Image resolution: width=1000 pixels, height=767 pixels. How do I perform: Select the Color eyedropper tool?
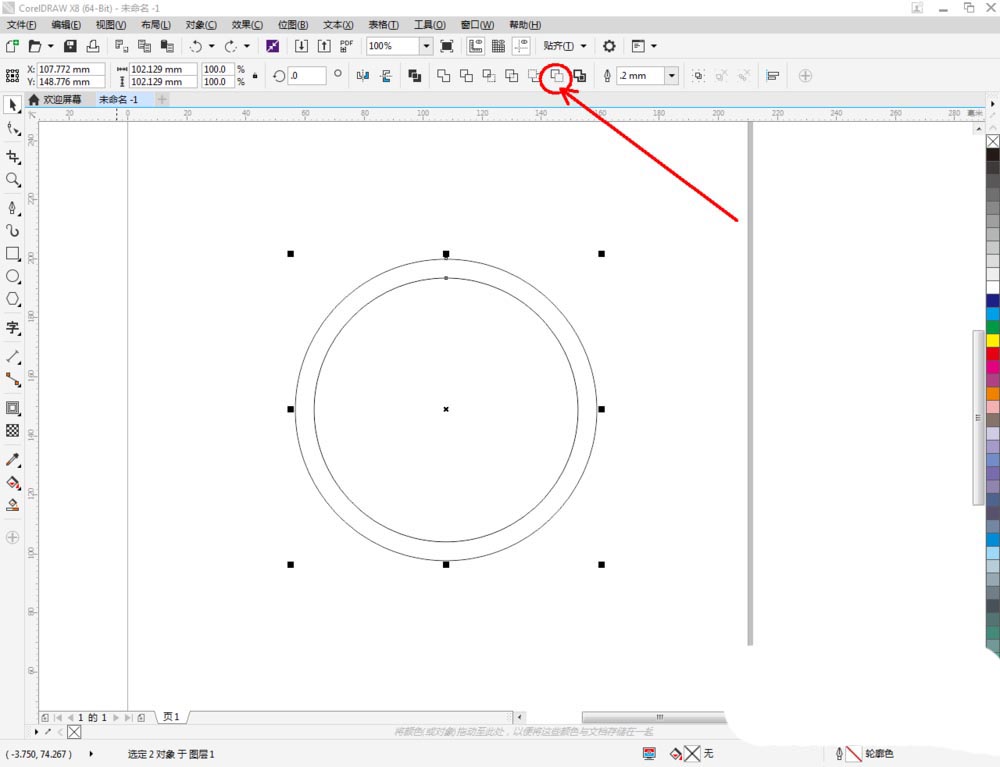pos(13,460)
